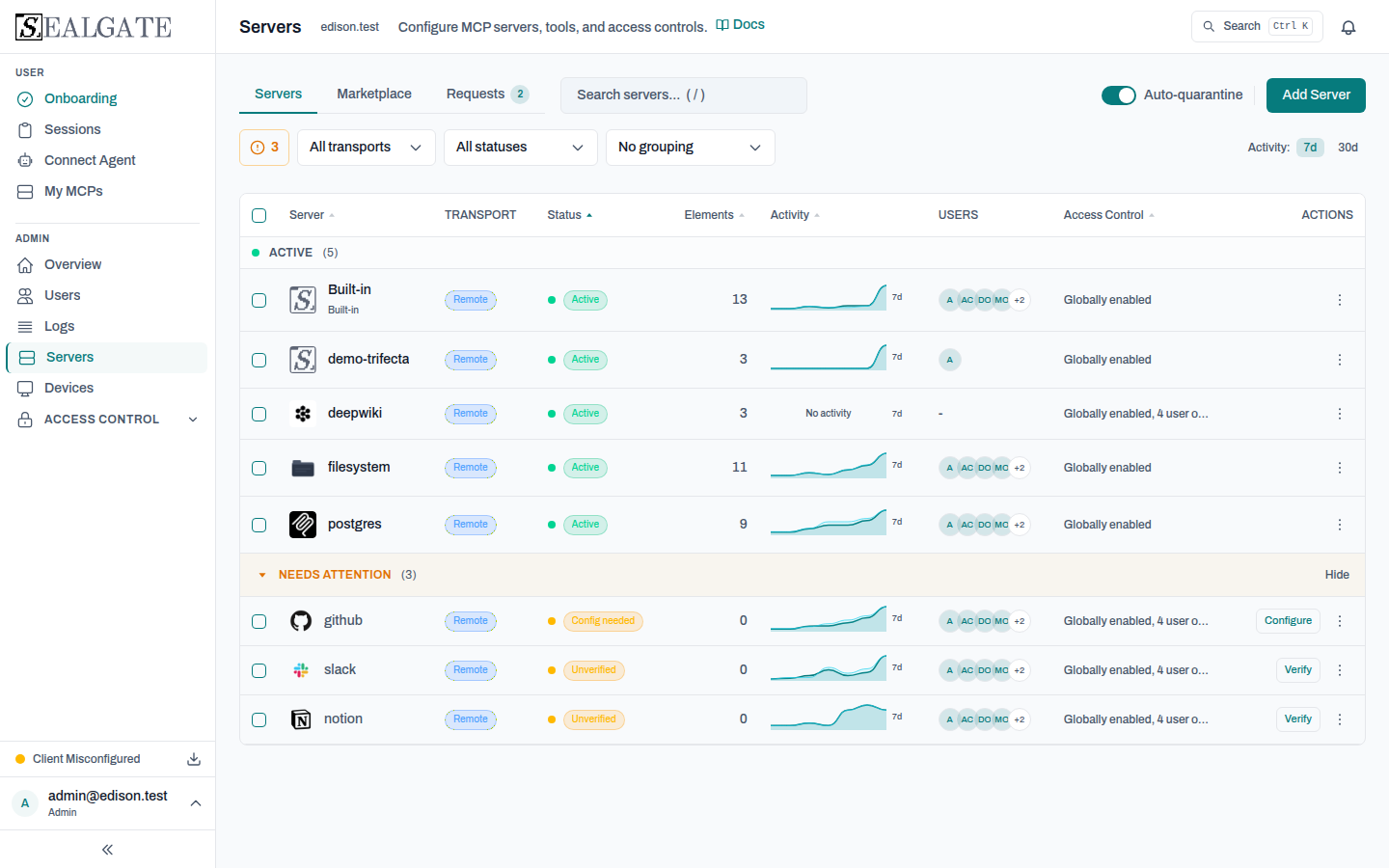Screen dimensions: 1389x868
Task: Select the postgres server checkbox
Action: (x=259, y=525)
